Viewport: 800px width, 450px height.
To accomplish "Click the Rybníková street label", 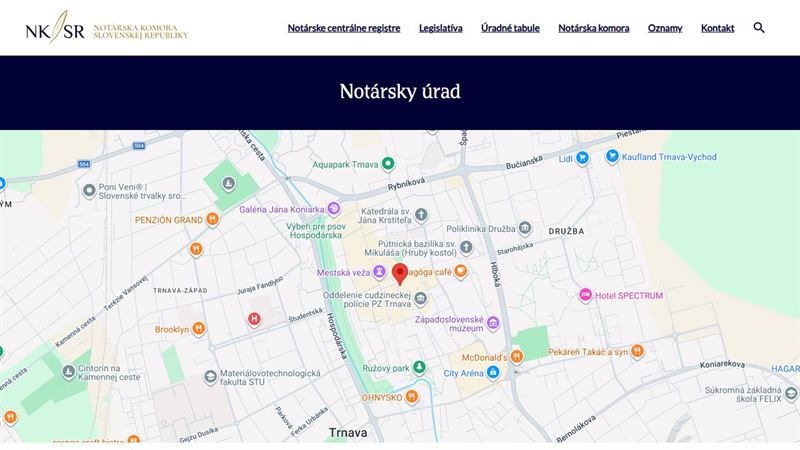I will click(x=406, y=184).
